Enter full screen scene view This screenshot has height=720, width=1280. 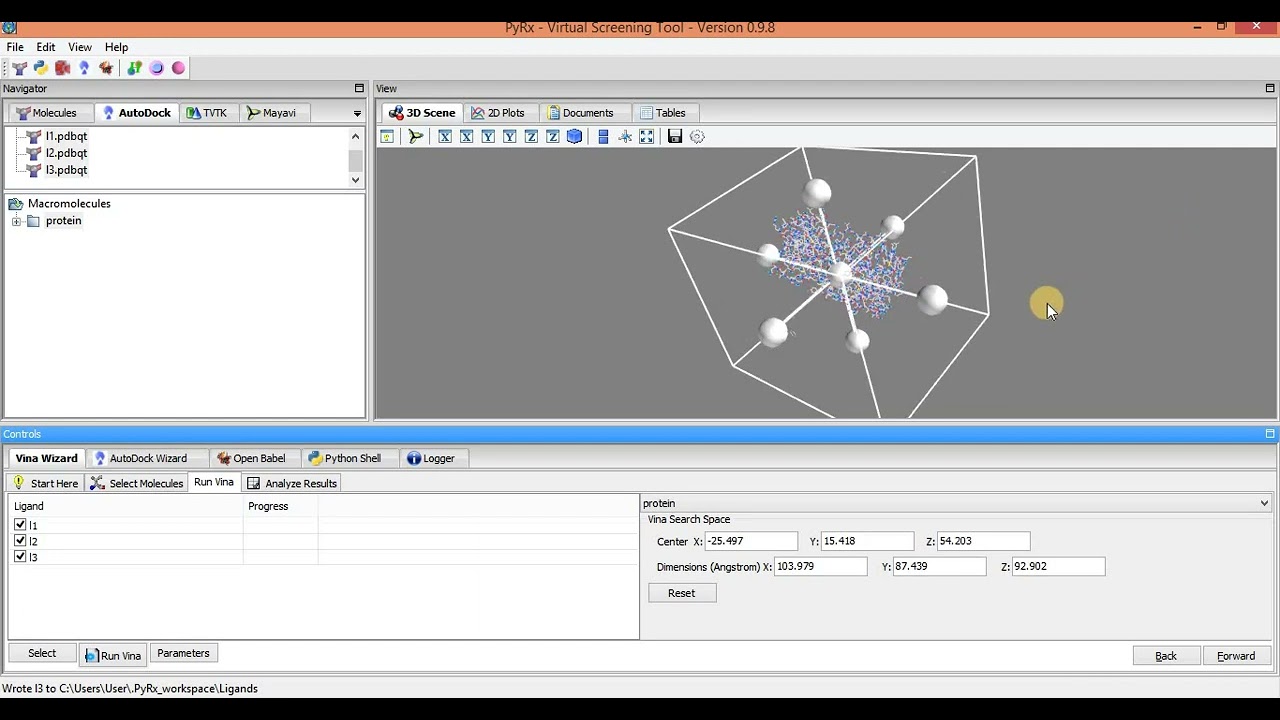646,136
